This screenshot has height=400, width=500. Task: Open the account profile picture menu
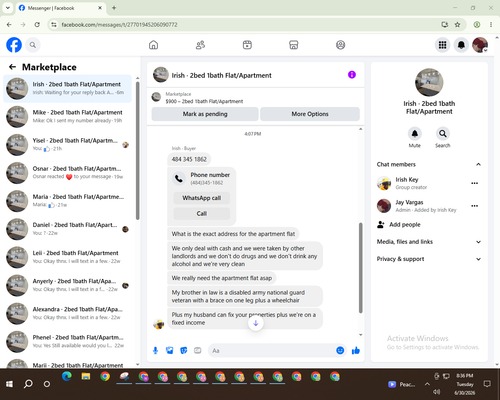pyautogui.click(x=480, y=45)
